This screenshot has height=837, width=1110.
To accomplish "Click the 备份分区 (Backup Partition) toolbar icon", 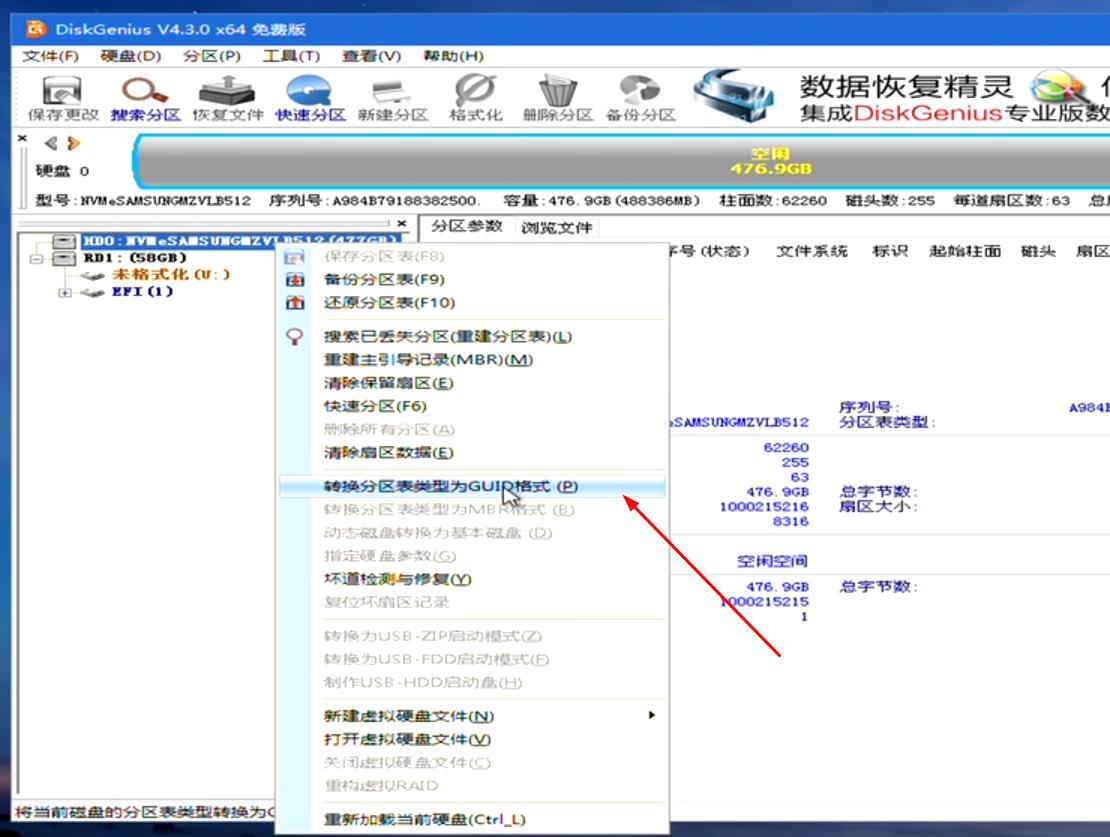I will click(x=640, y=92).
